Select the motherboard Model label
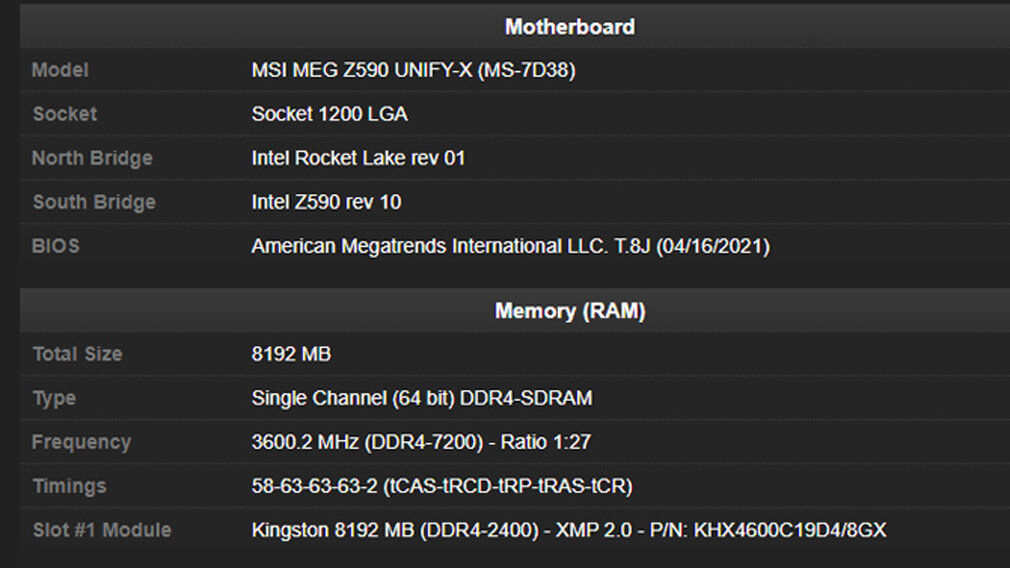The width and height of the screenshot is (1010, 568). coord(60,70)
